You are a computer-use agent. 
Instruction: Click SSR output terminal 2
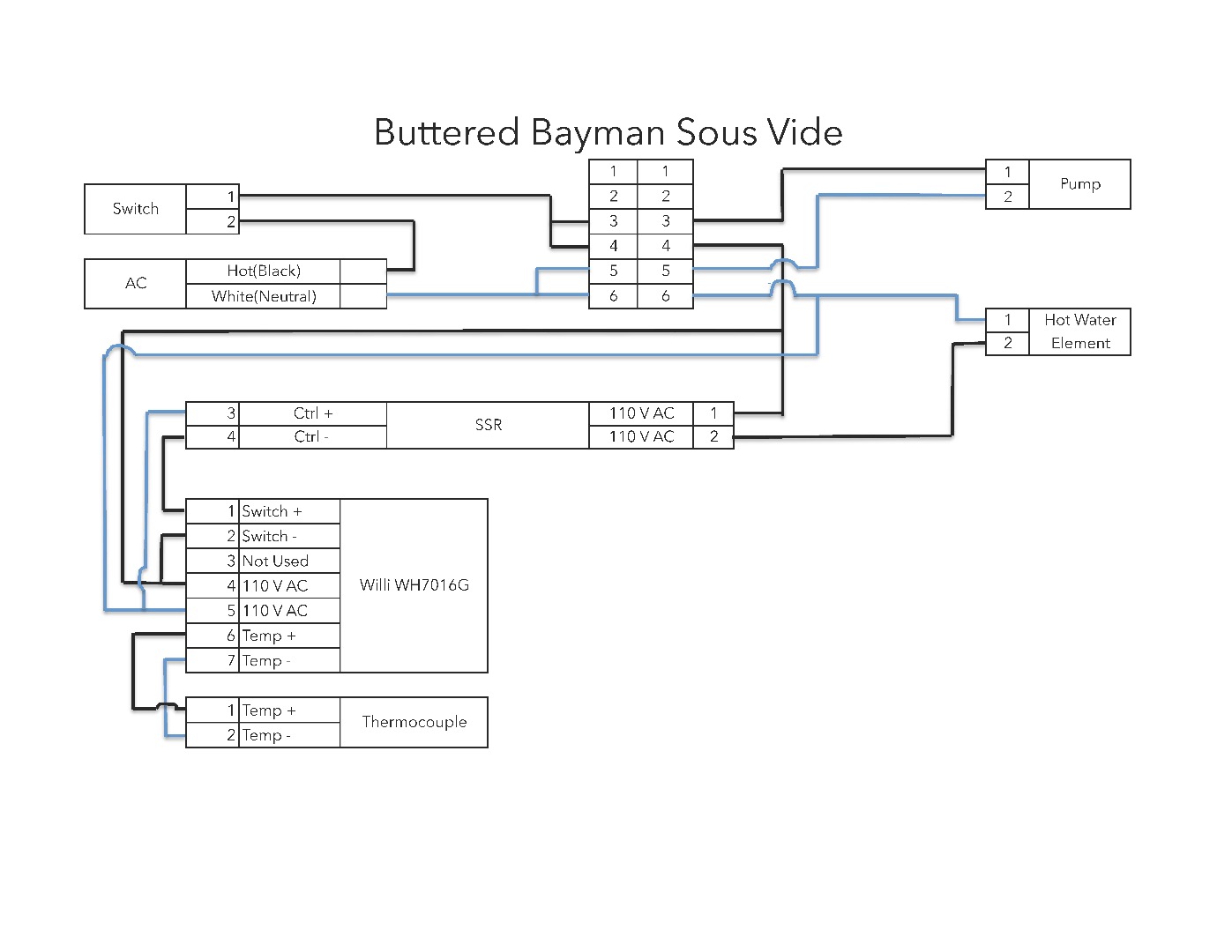tap(714, 436)
